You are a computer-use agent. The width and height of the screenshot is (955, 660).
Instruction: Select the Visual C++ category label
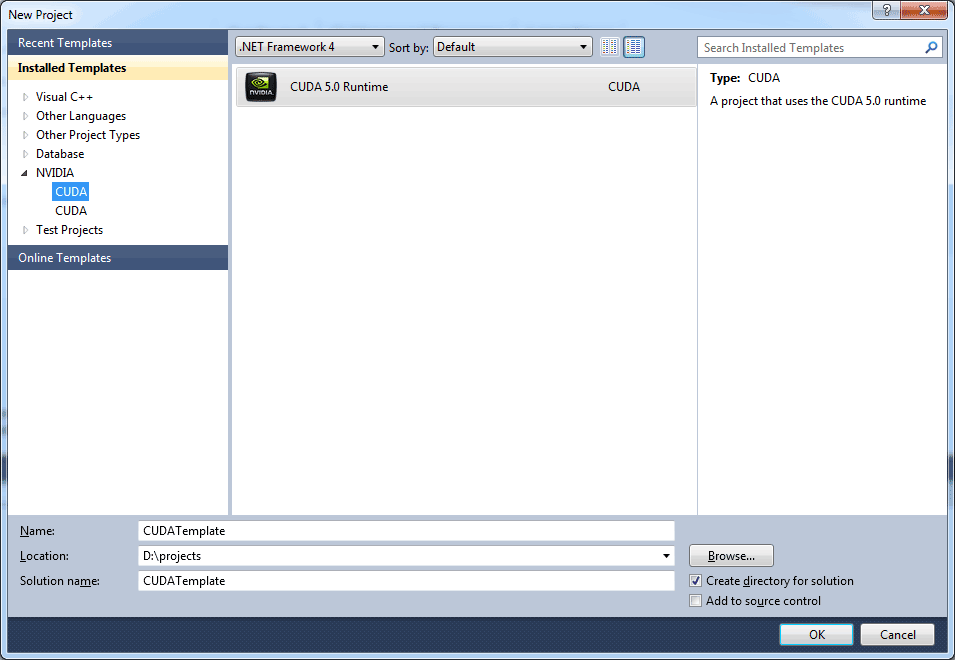(64, 97)
